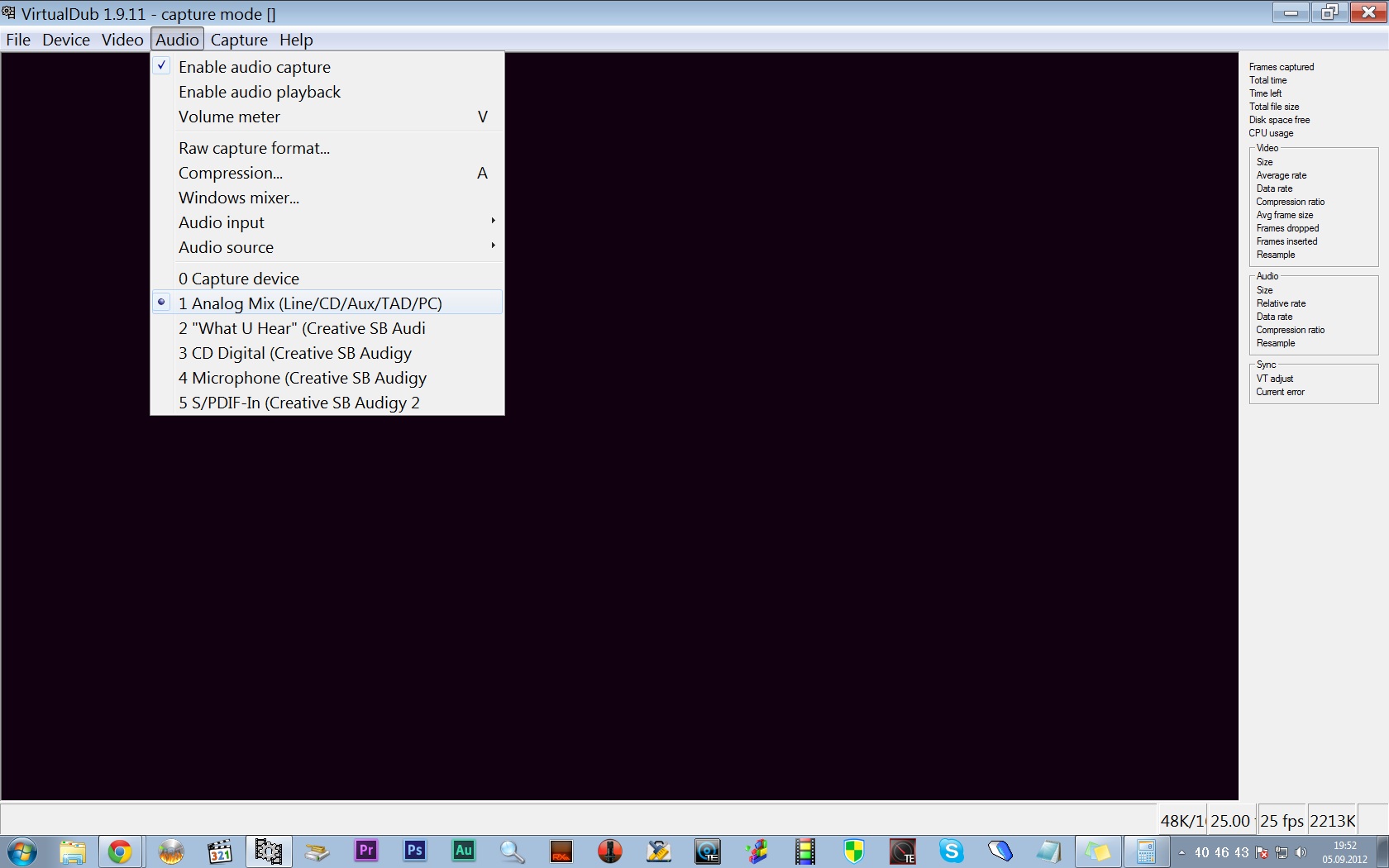This screenshot has height=868, width=1389.
Task: Open the Device menu
Action: tap(66, 40)
